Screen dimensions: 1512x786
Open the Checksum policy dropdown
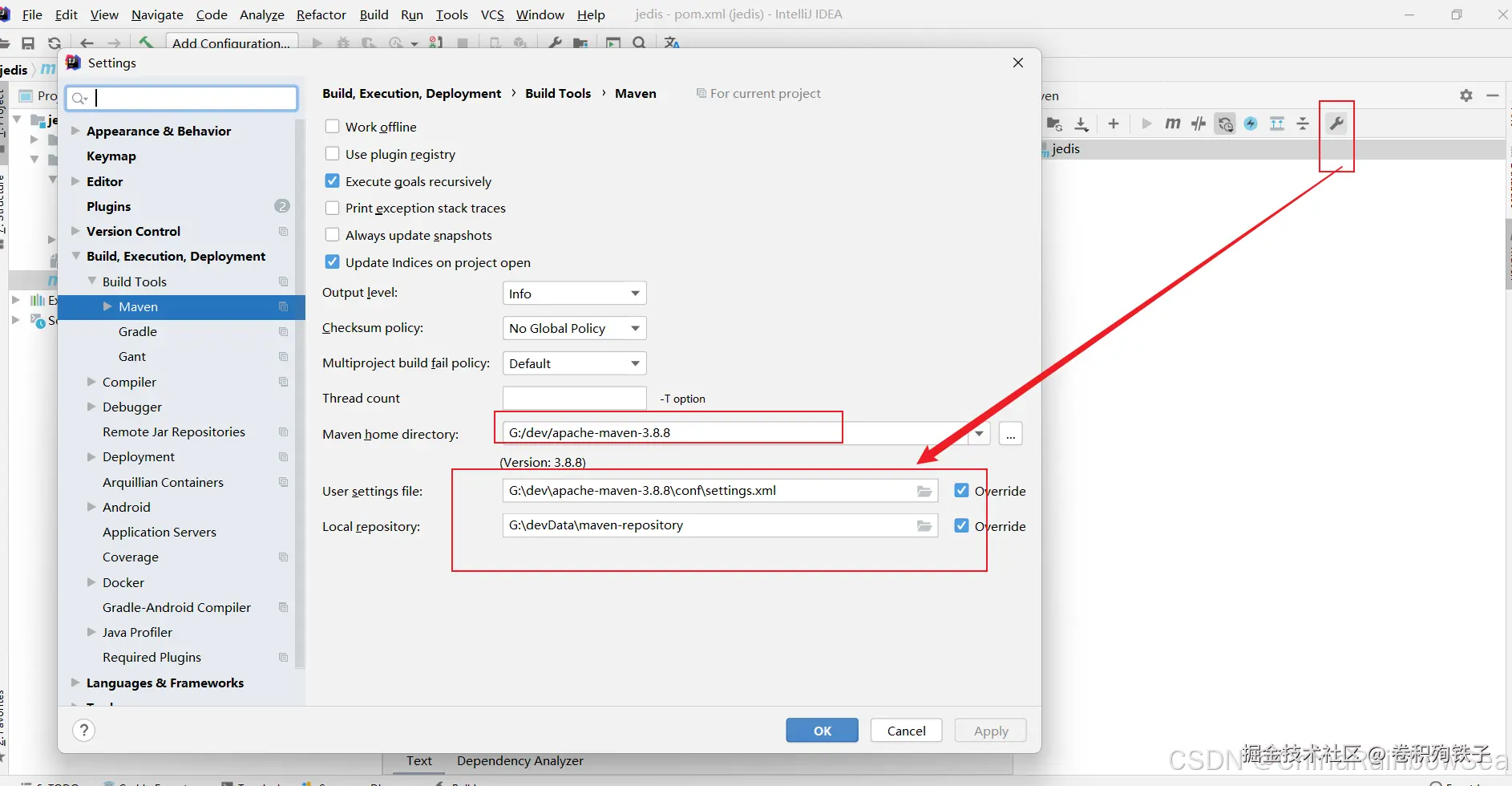(574, 328)
